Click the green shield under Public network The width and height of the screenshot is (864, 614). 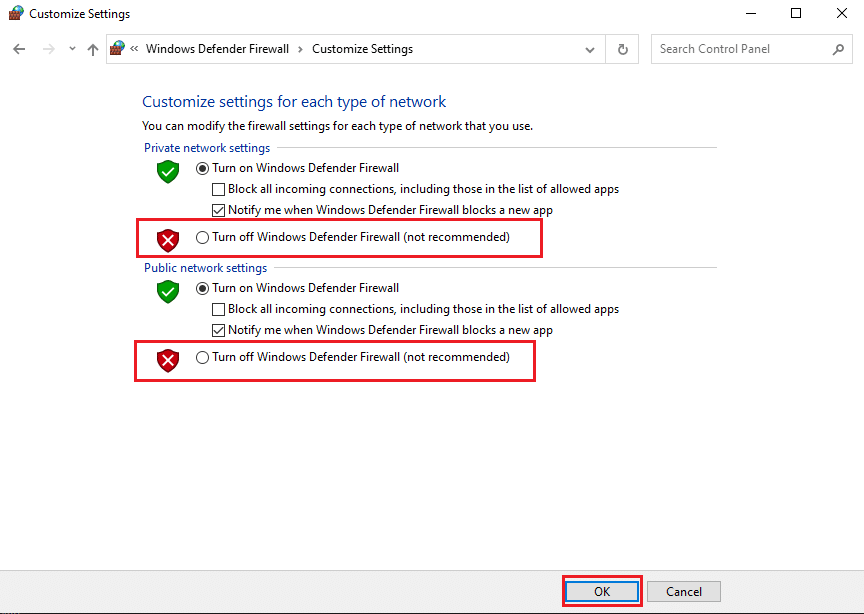pos(167,291)
